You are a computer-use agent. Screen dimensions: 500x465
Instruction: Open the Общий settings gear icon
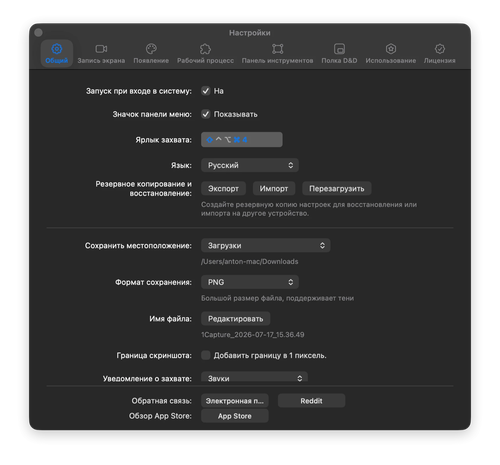[57, 49]
